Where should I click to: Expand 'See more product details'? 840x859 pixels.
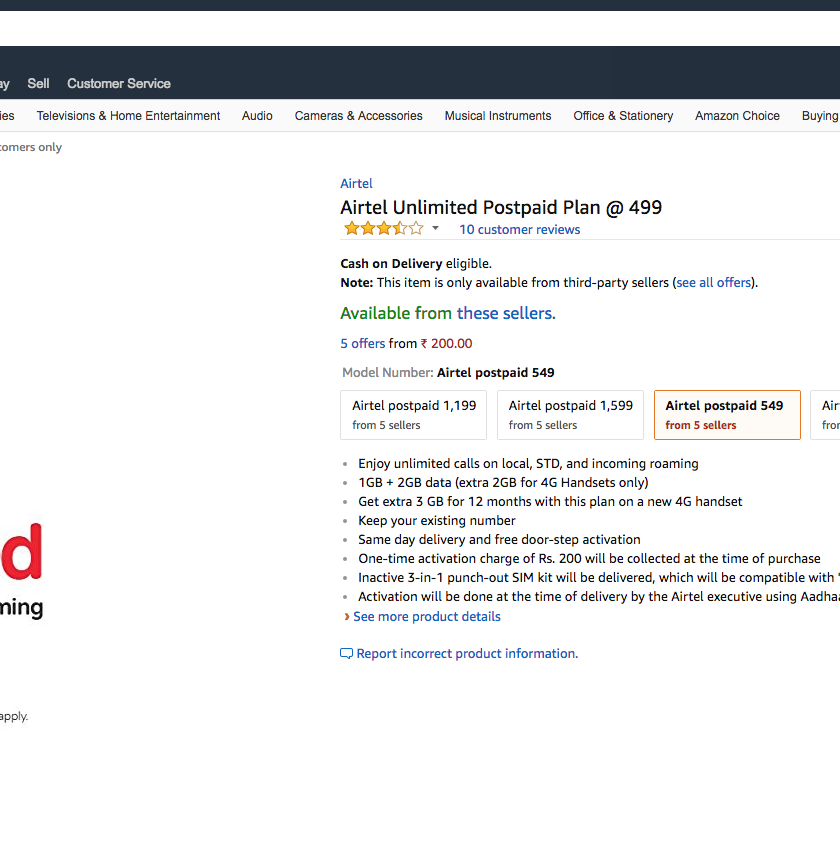(426, 617)
